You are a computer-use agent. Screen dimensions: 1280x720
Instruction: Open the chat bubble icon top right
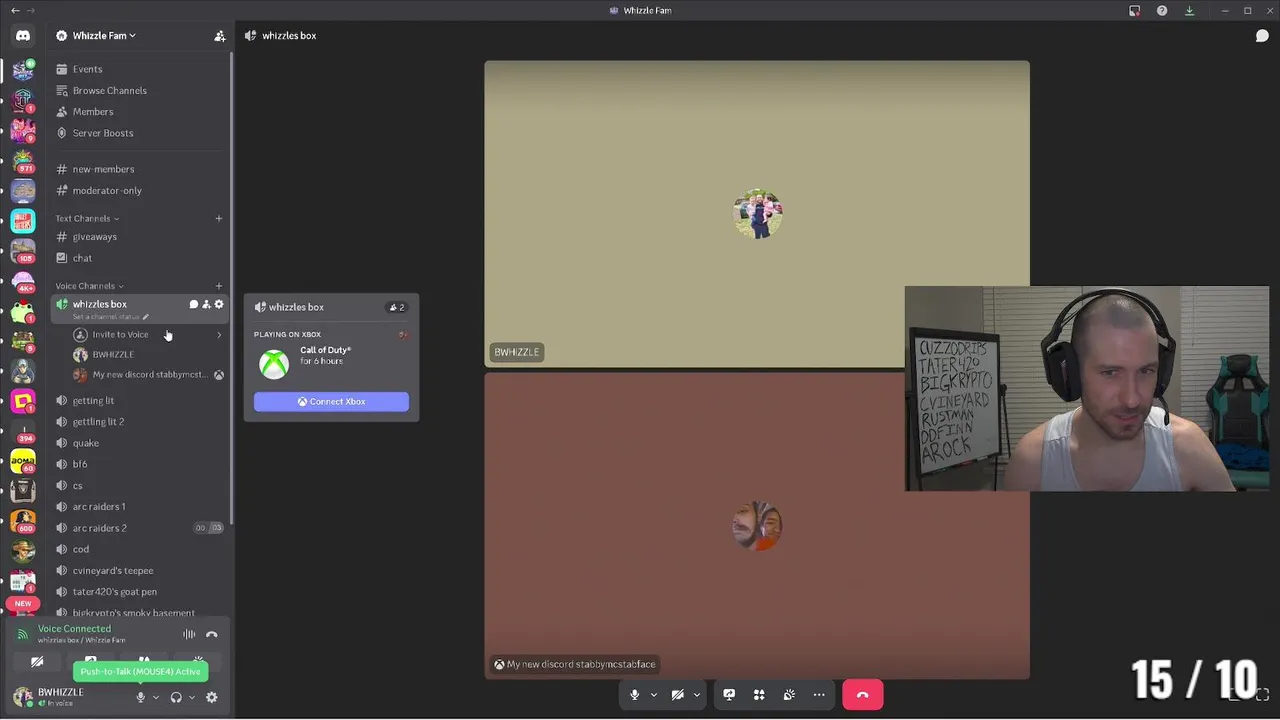click(1262, 36)
